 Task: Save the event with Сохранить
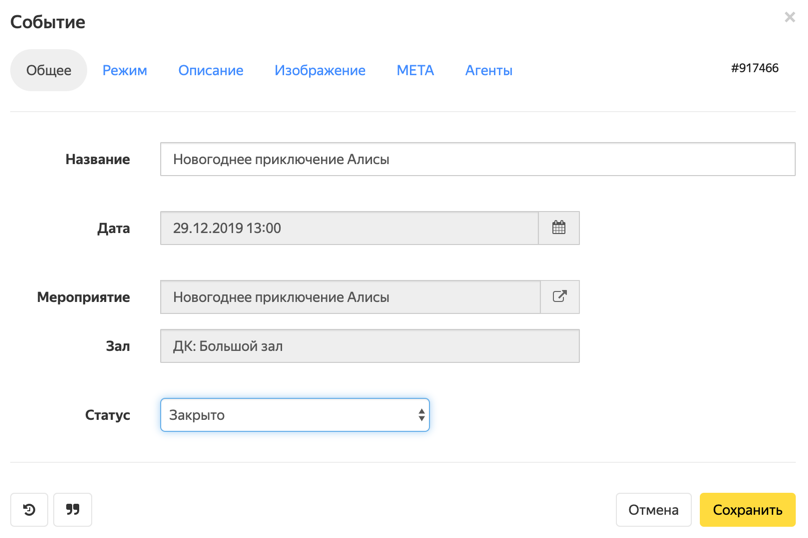[x=748, y=510]
